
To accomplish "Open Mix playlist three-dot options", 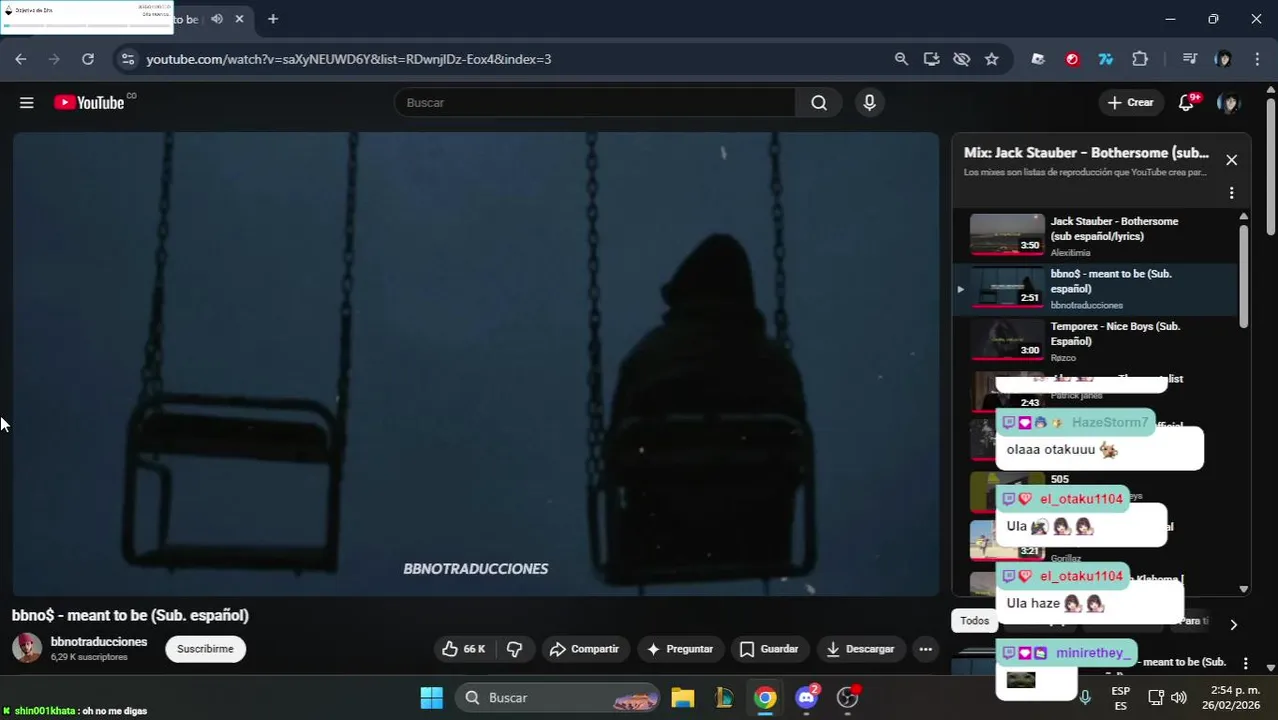I will pyautogui.click(x=1232, y=193).
